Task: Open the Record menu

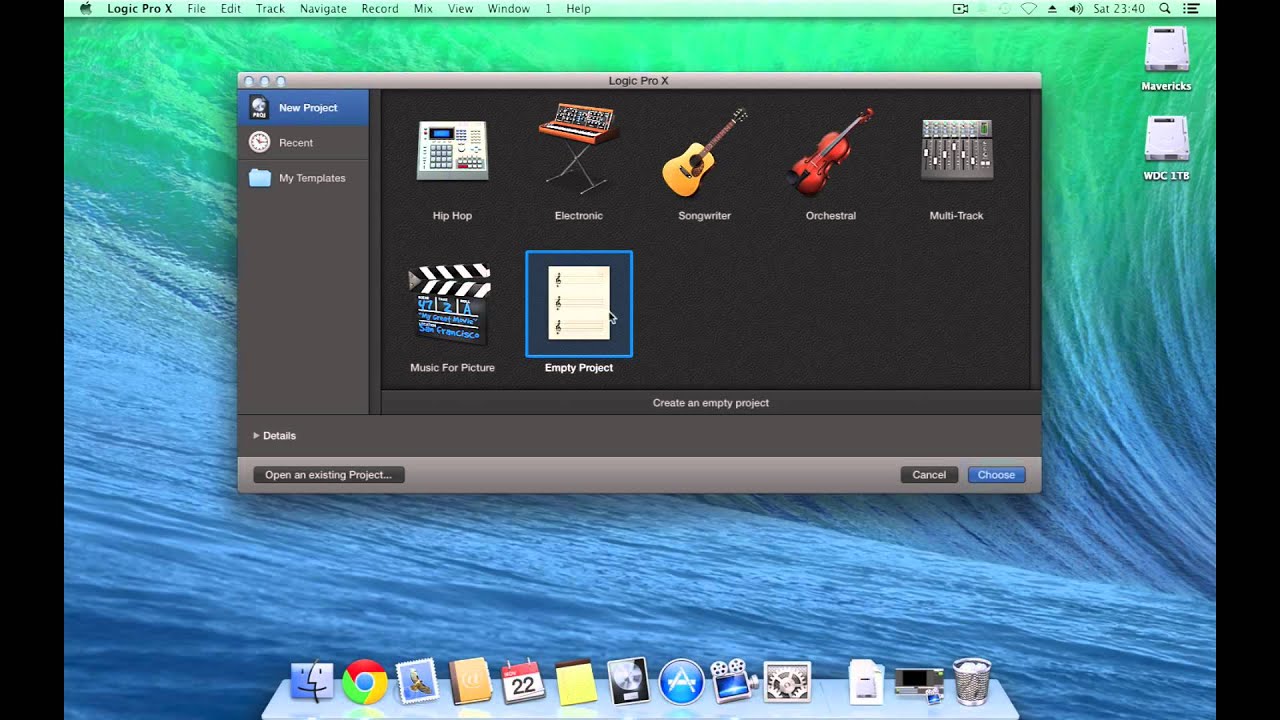Action: click(380, 8)
